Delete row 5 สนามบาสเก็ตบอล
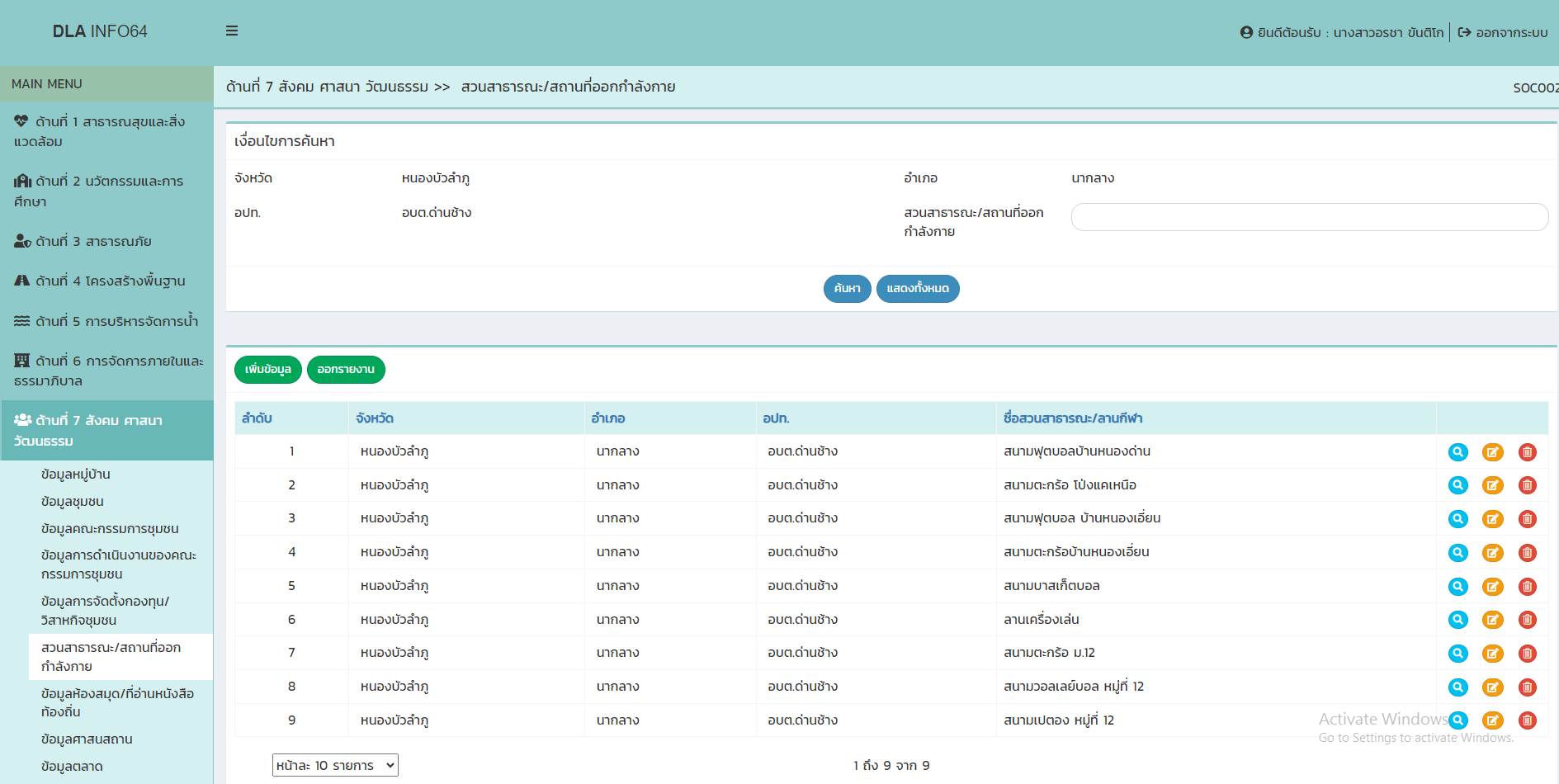This screenshot has height=784, width=1559. pyautogui.click(x=1528, y=587)
